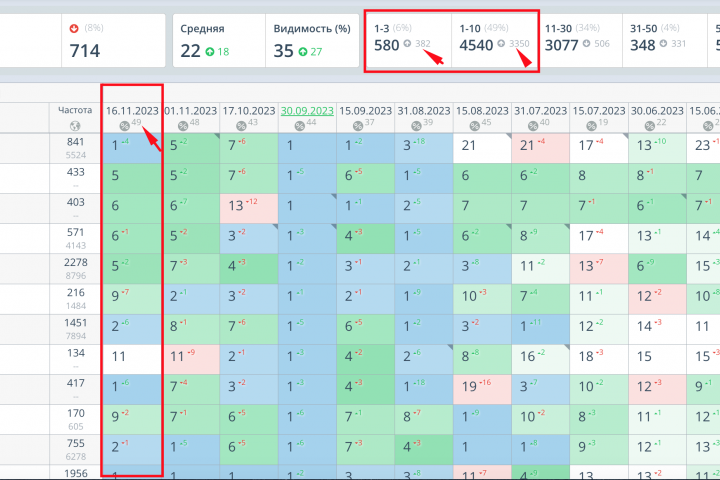720x480 pixels.
Task: Click the cell 1 -11 under 31.07.2023
Action: coord(540,329)
